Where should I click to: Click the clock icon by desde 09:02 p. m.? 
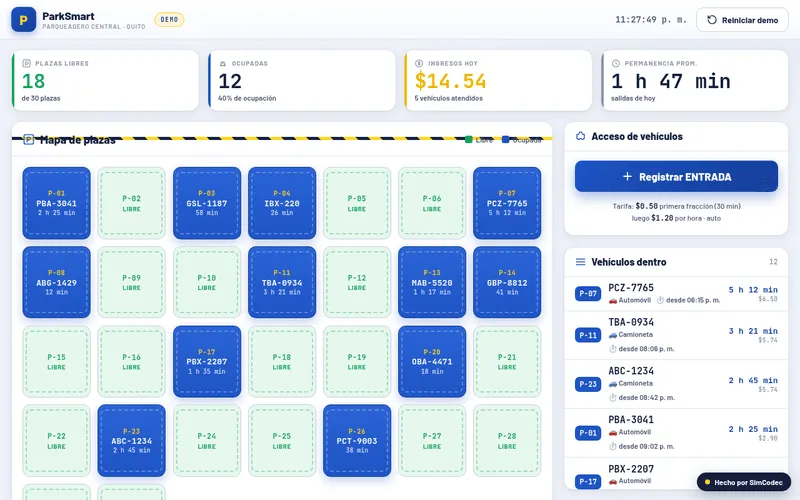pyautogui.click(x=612, y=446)
